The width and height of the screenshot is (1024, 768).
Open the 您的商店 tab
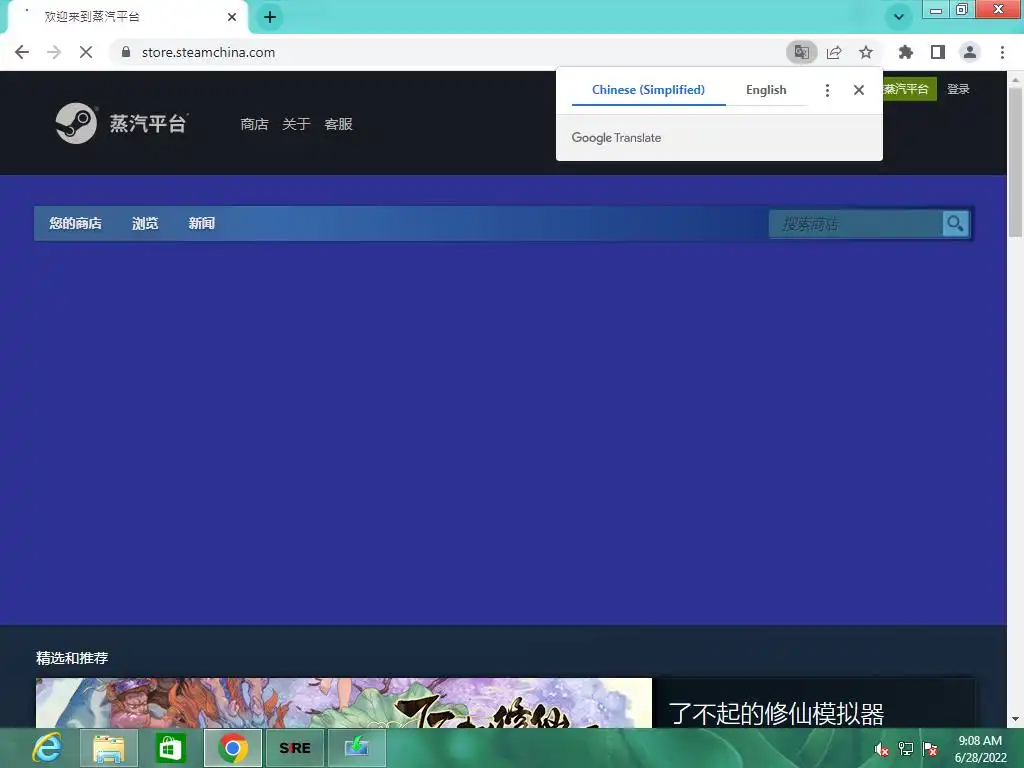click(76, 223)
